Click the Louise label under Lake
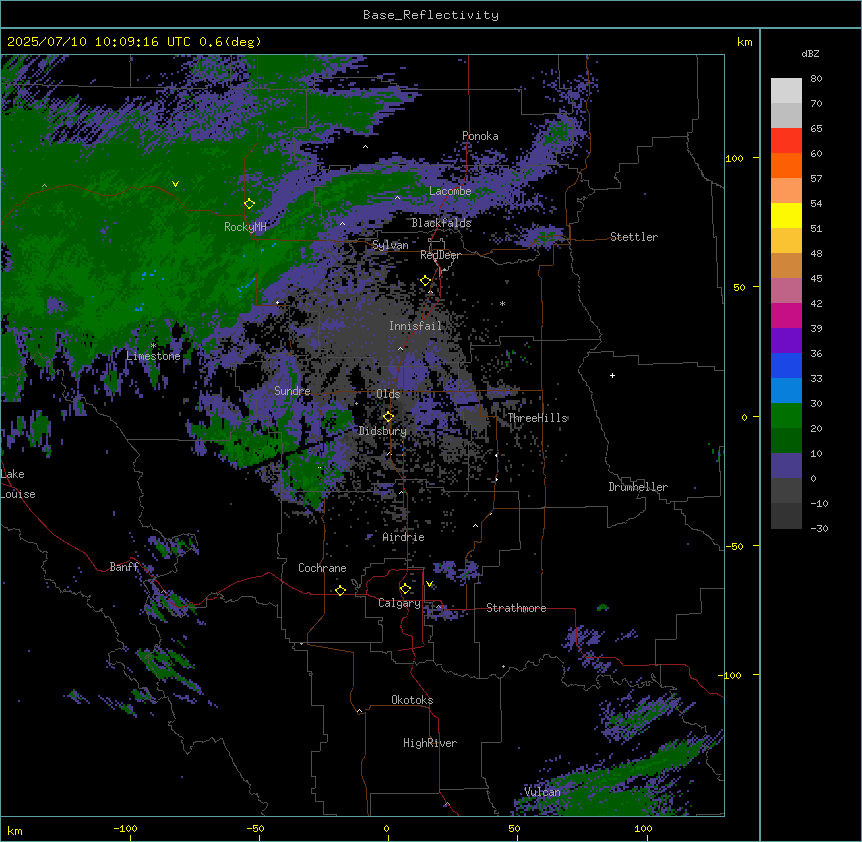 coord(18,495)
